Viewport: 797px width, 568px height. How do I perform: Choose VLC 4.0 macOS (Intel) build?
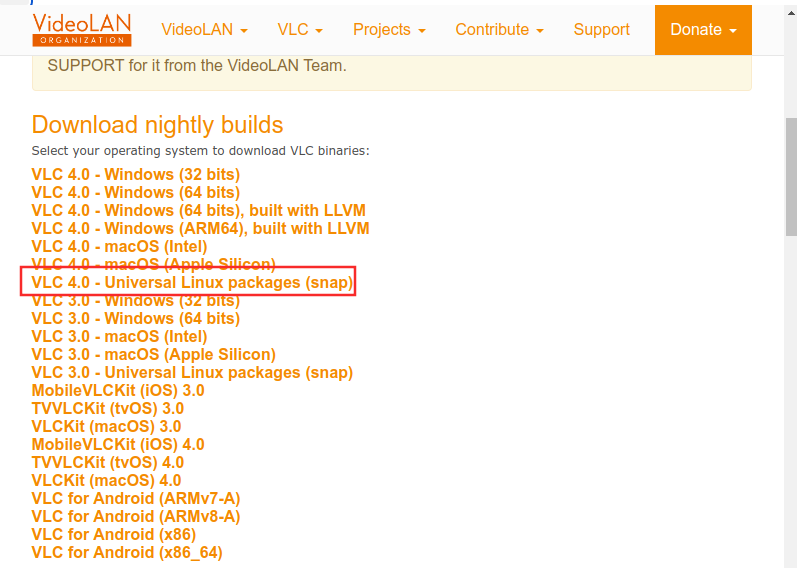pos(119,247)
